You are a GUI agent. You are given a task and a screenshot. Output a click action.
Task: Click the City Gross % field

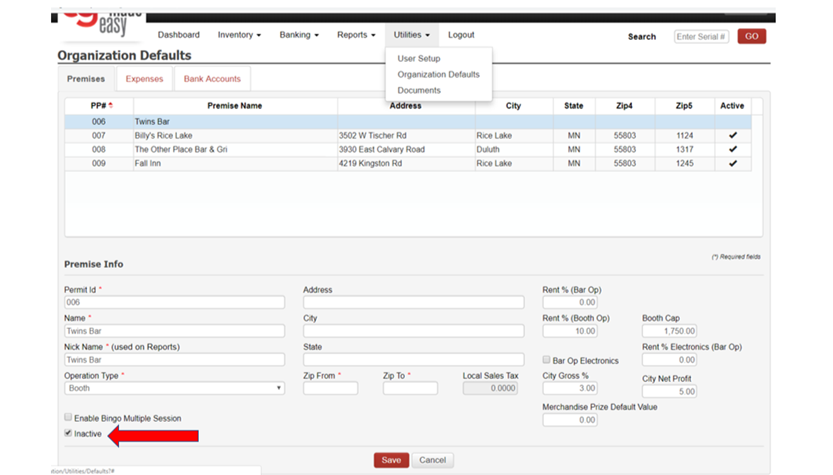coord(570,388)
